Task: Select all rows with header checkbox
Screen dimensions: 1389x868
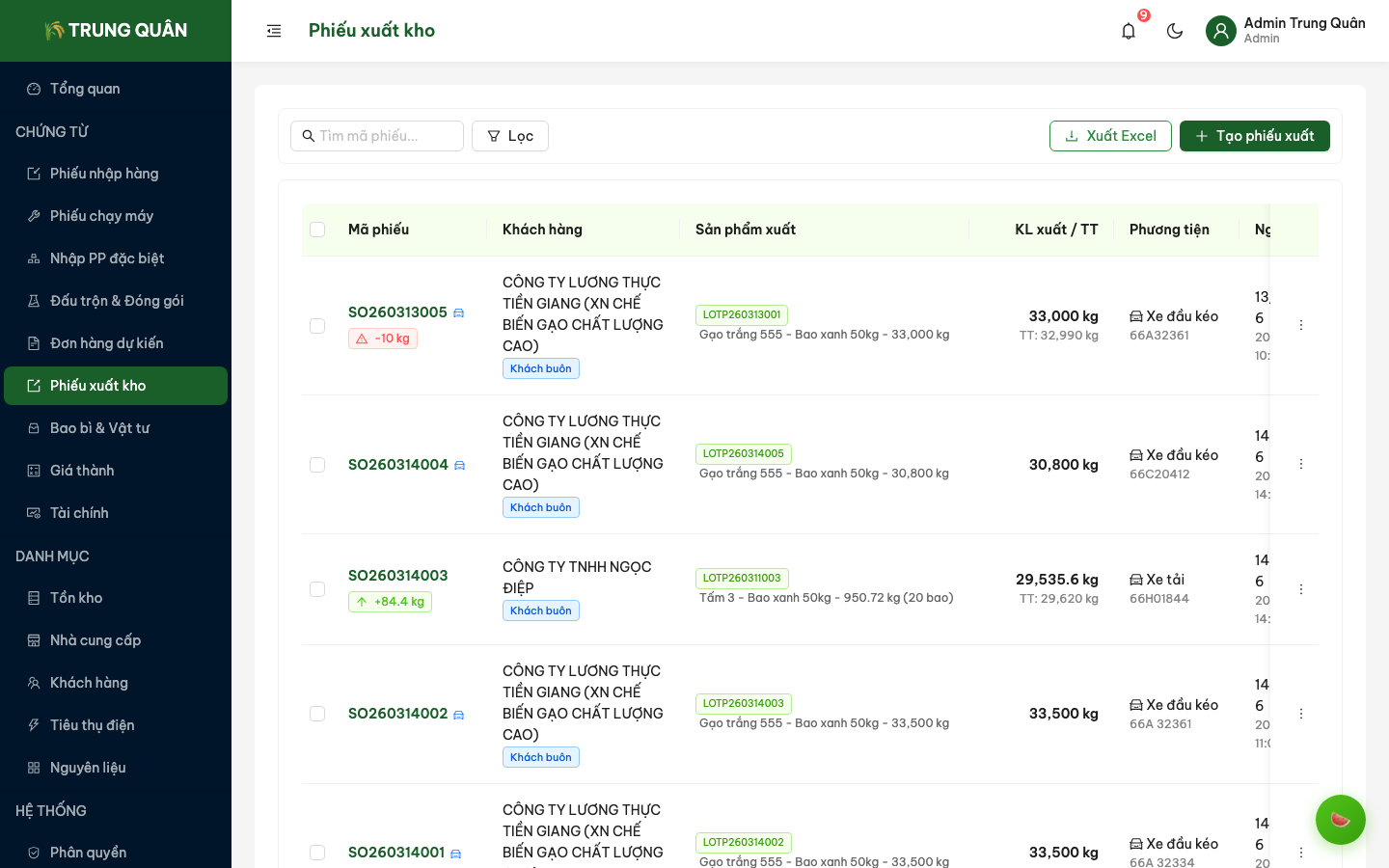Action: [317, 230]
